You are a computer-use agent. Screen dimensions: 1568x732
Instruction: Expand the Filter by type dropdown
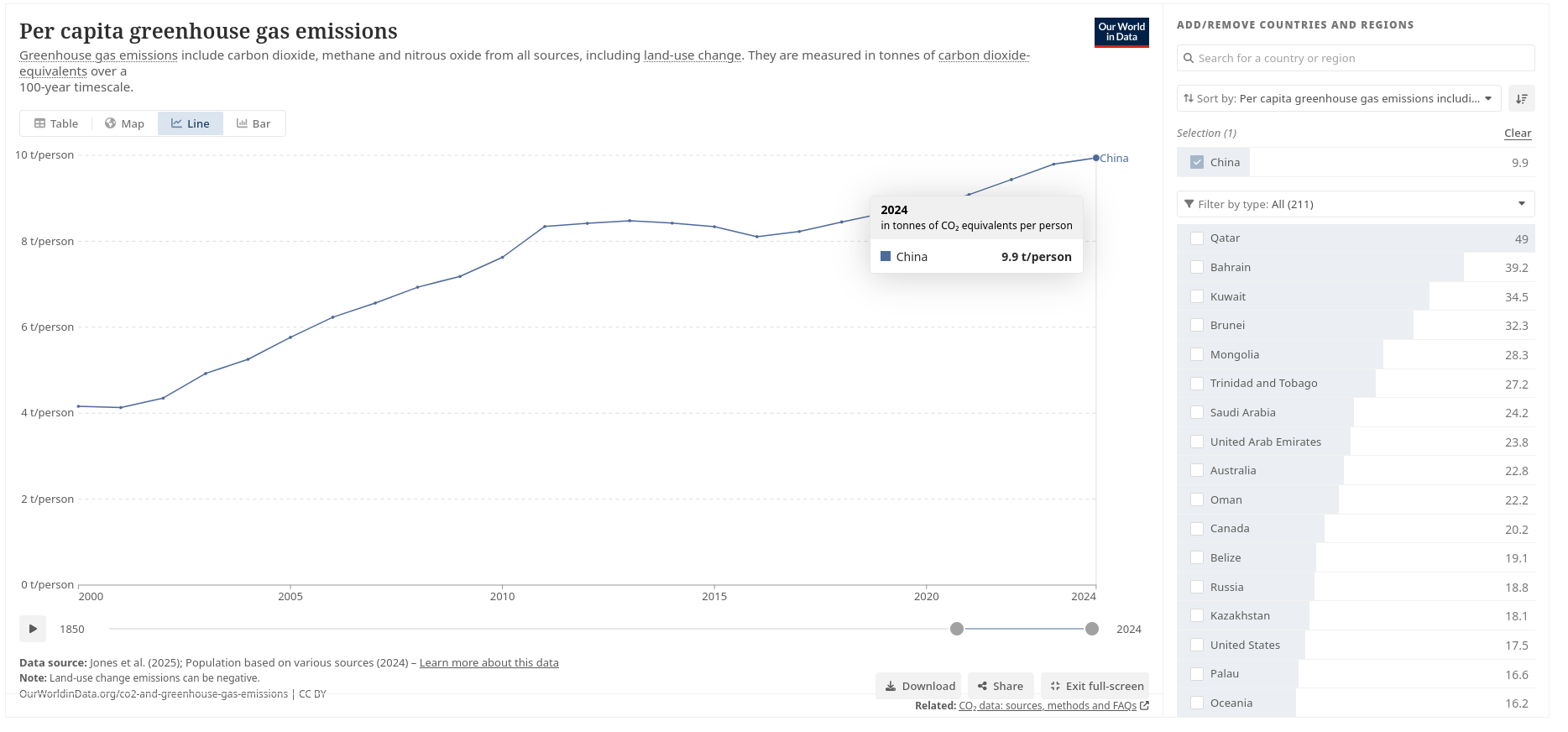(x=1355, y=204)
